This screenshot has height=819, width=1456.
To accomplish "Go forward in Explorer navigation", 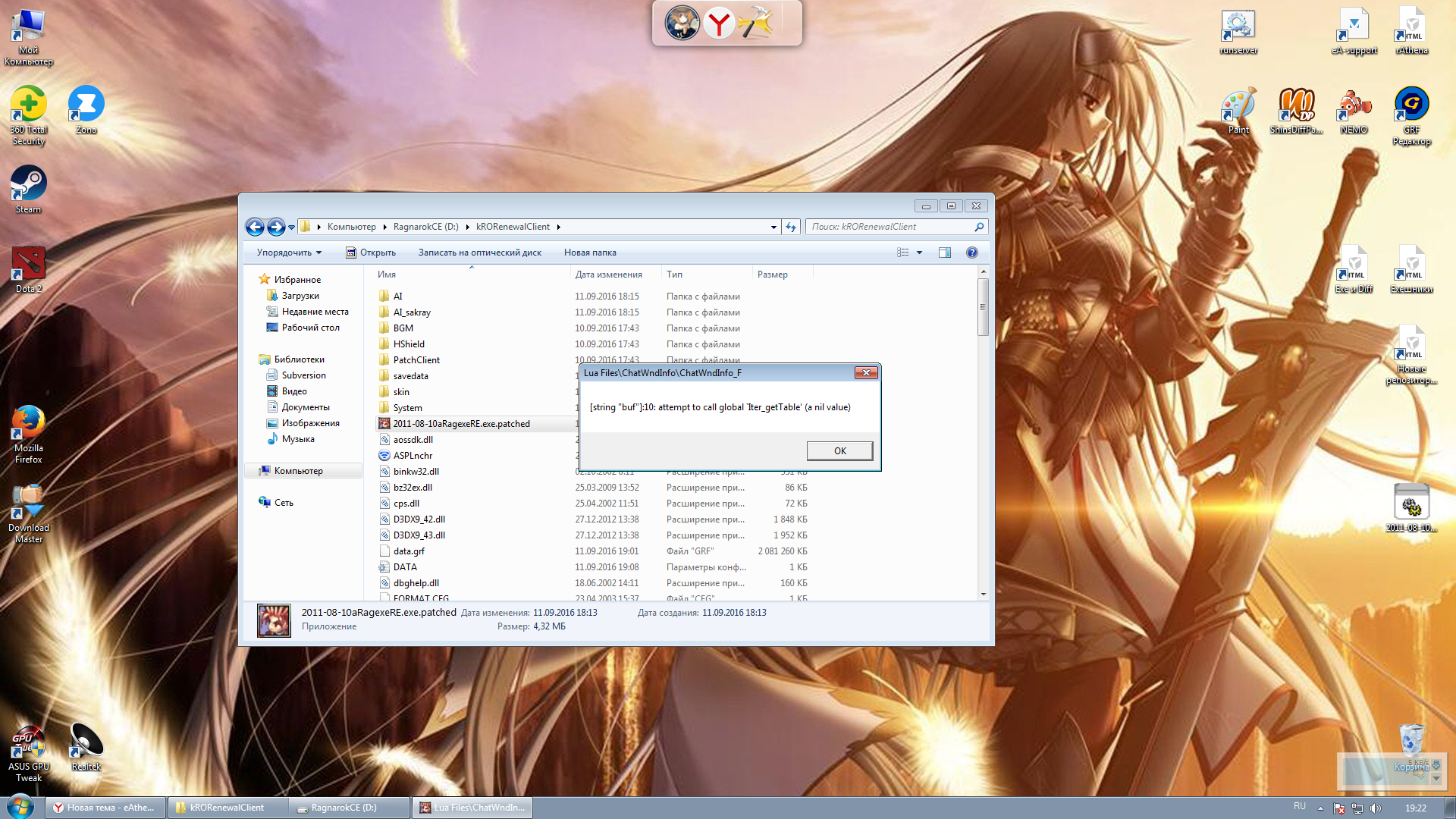I will coord(276,227).
